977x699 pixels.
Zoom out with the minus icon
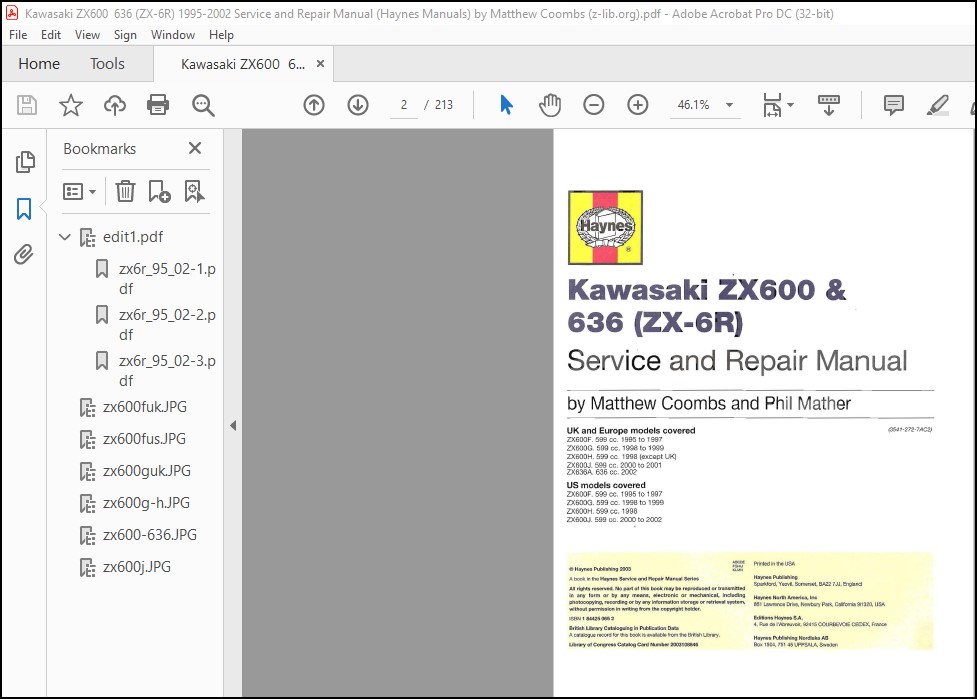594,105
